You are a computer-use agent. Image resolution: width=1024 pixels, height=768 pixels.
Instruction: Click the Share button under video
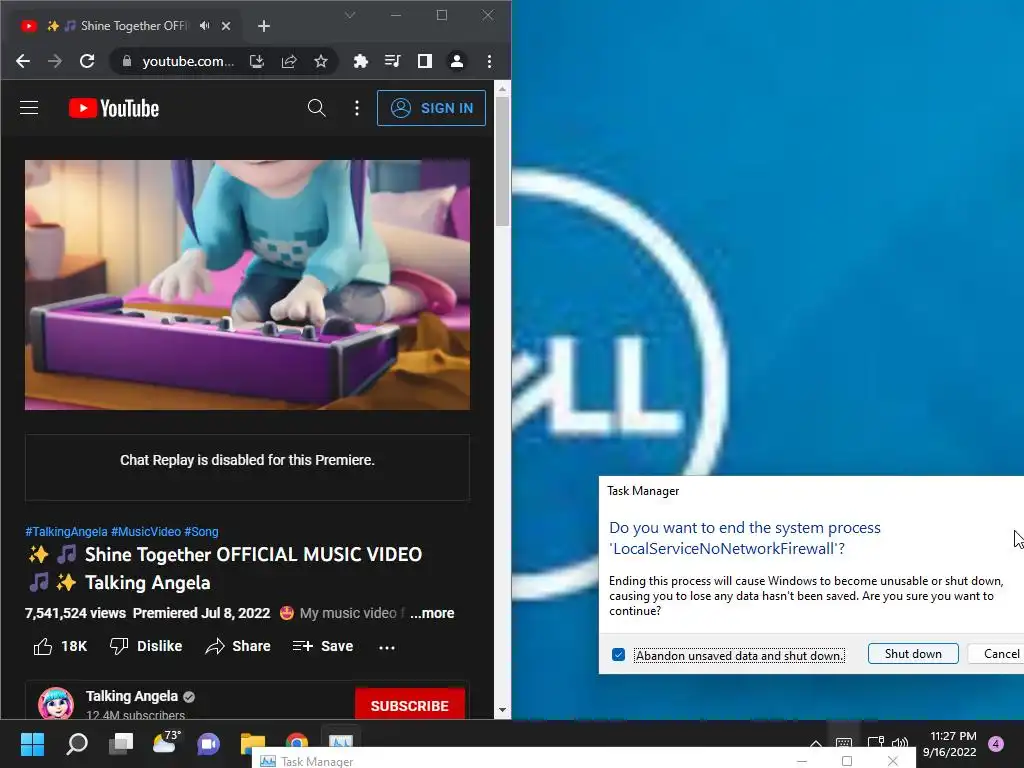tap(238, 647)
